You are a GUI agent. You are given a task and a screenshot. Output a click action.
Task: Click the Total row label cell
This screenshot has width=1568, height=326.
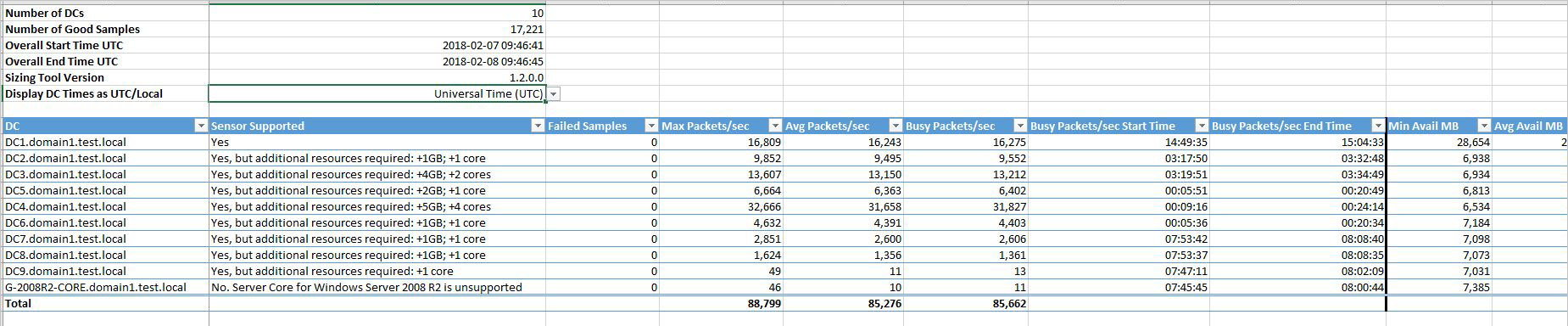click(x=105, y=303)
